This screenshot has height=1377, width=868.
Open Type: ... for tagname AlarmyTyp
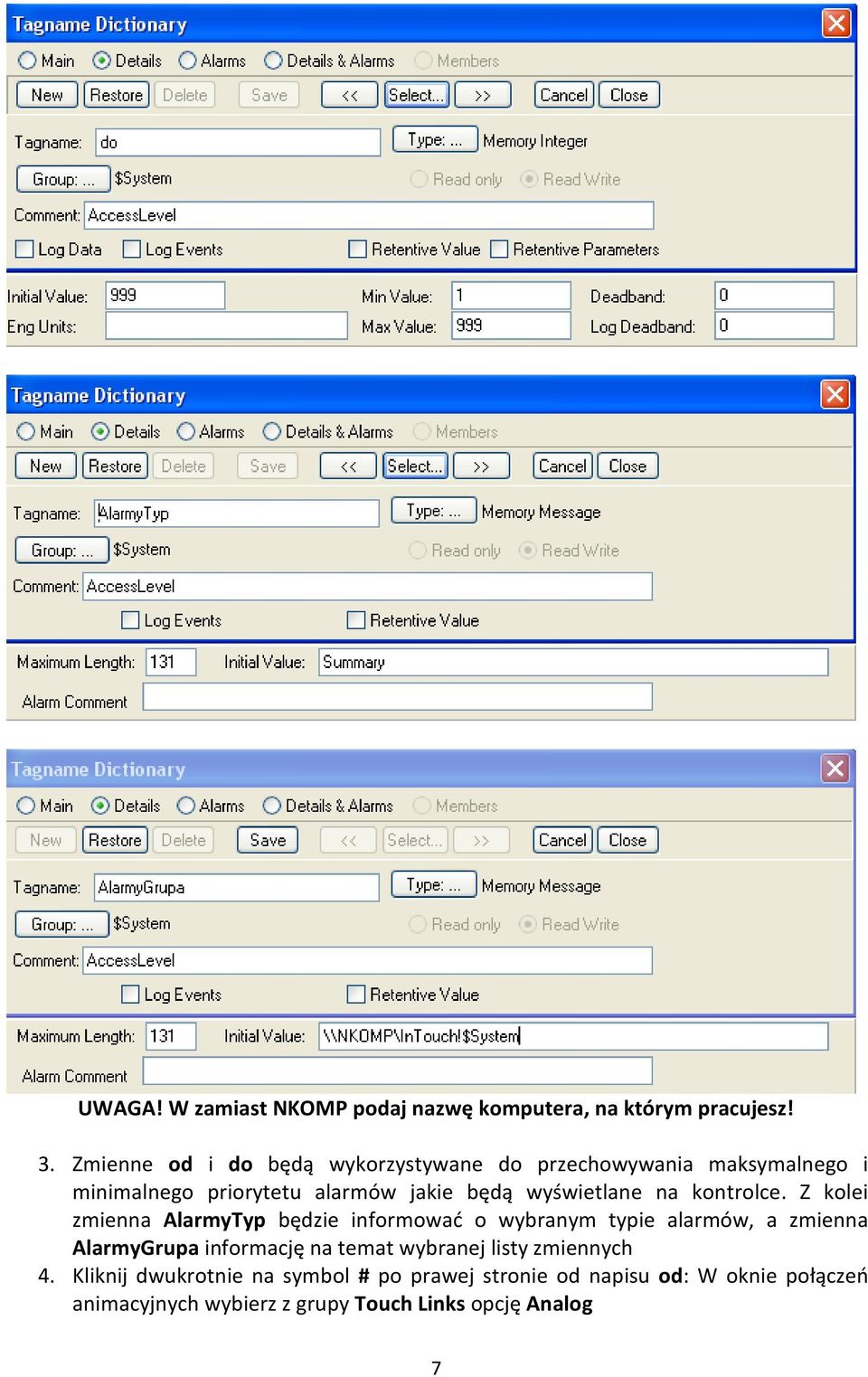click(x=433, y=511)
